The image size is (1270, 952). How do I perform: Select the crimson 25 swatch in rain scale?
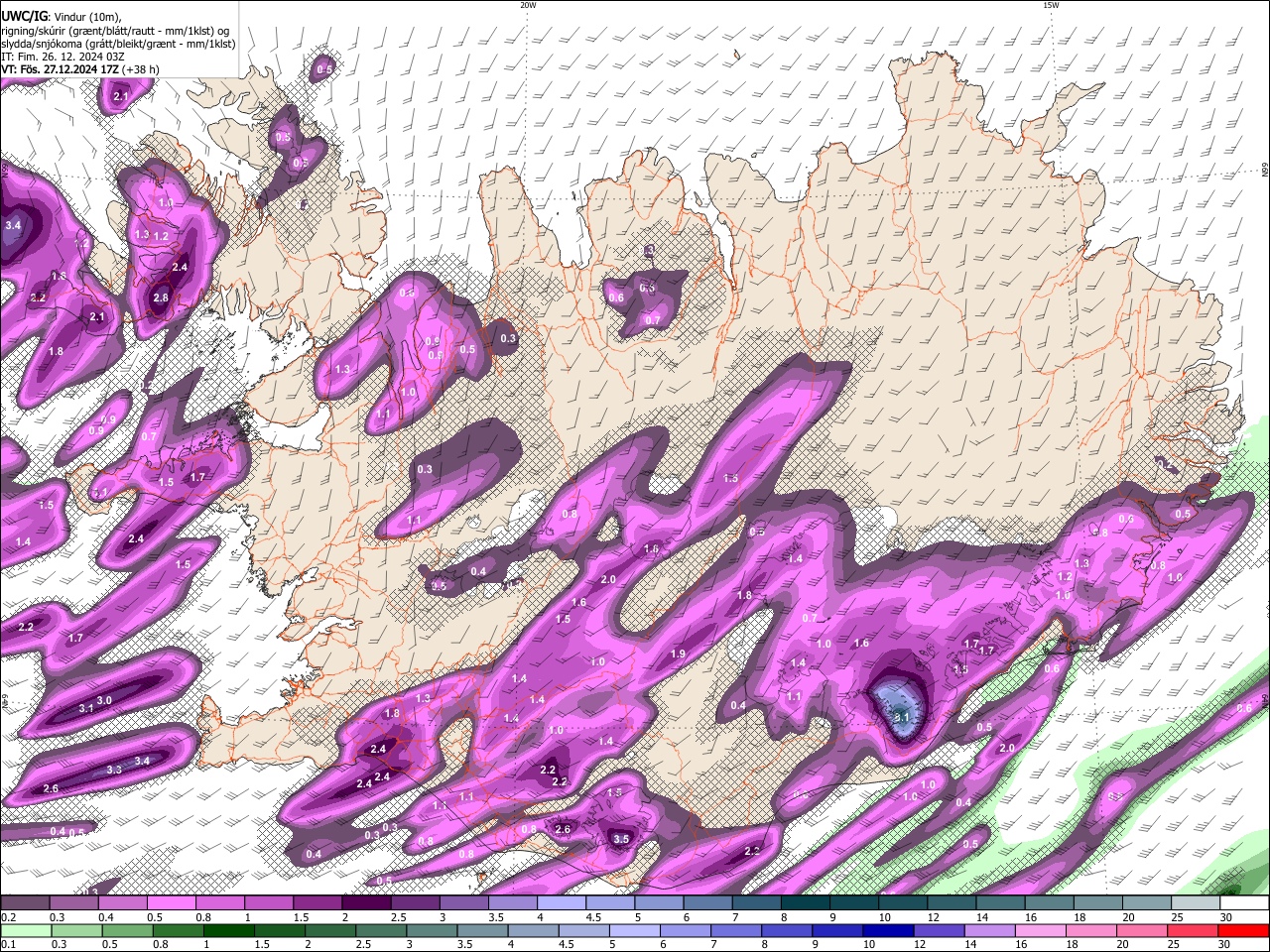pos(1194,930)
